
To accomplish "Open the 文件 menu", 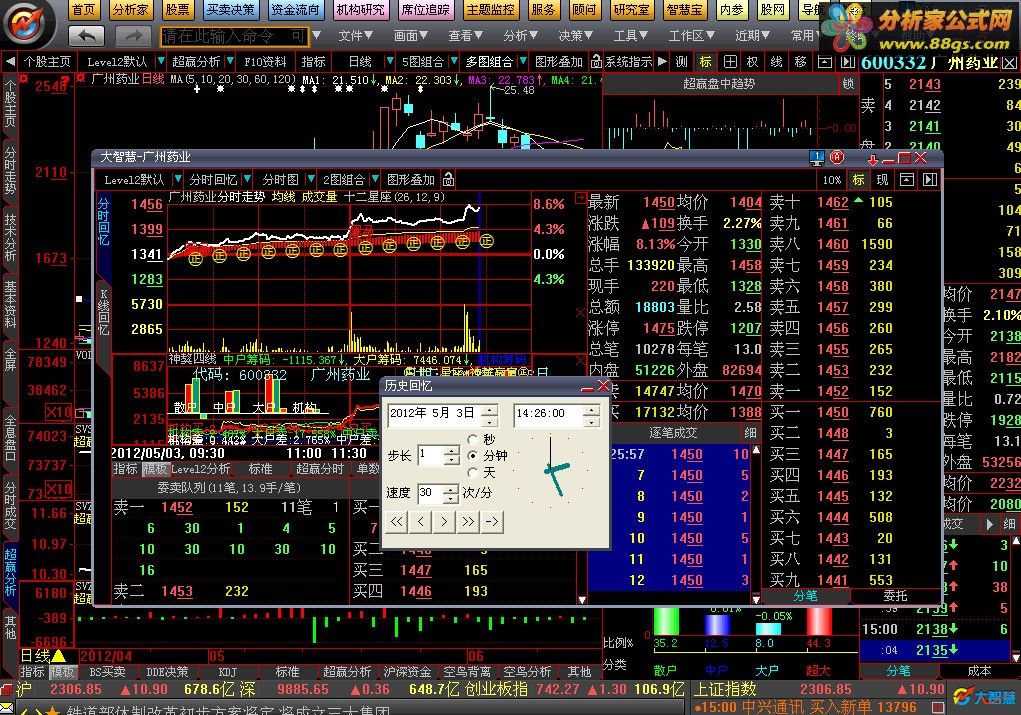I will coord(356,36).
